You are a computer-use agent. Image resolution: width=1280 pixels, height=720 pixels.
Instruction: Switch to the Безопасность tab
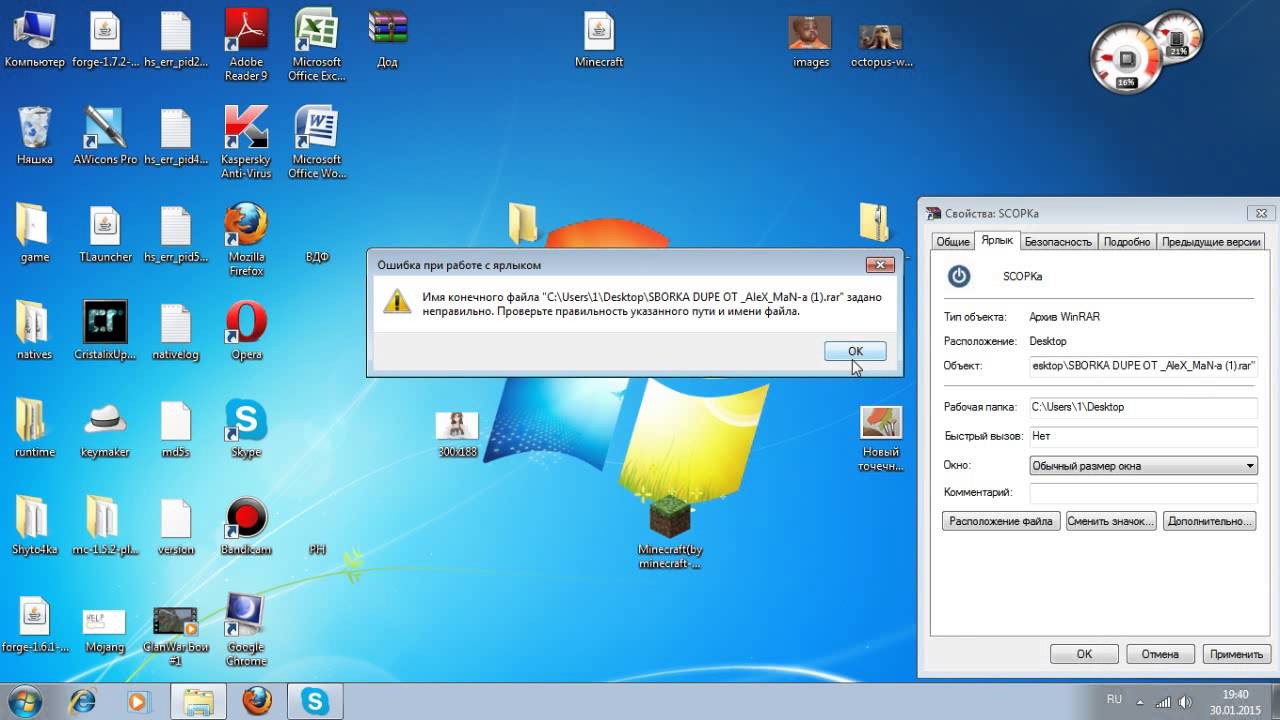[x=1058, y=241]
